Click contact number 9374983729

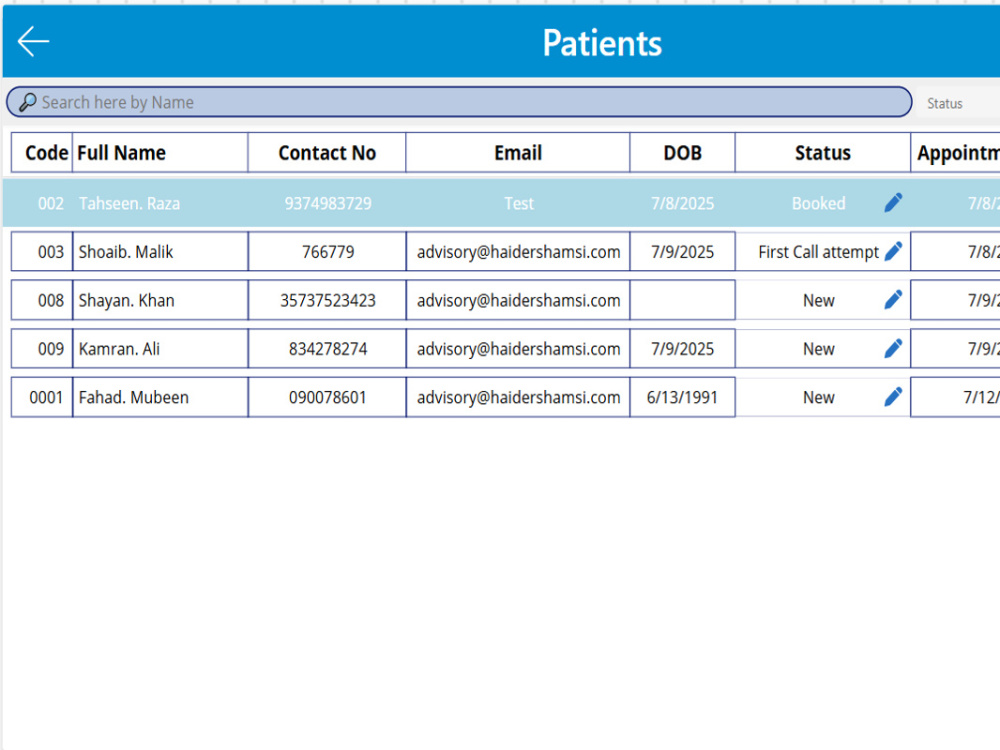click(328, 203)
